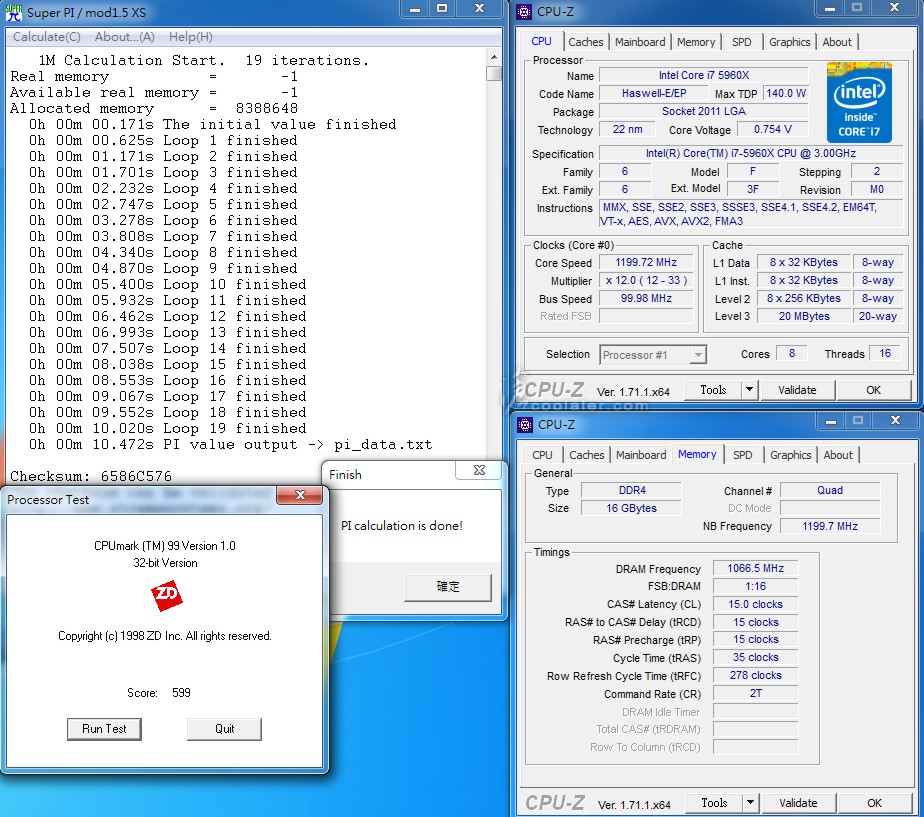Click the Score 599 value

coord(181,693)
